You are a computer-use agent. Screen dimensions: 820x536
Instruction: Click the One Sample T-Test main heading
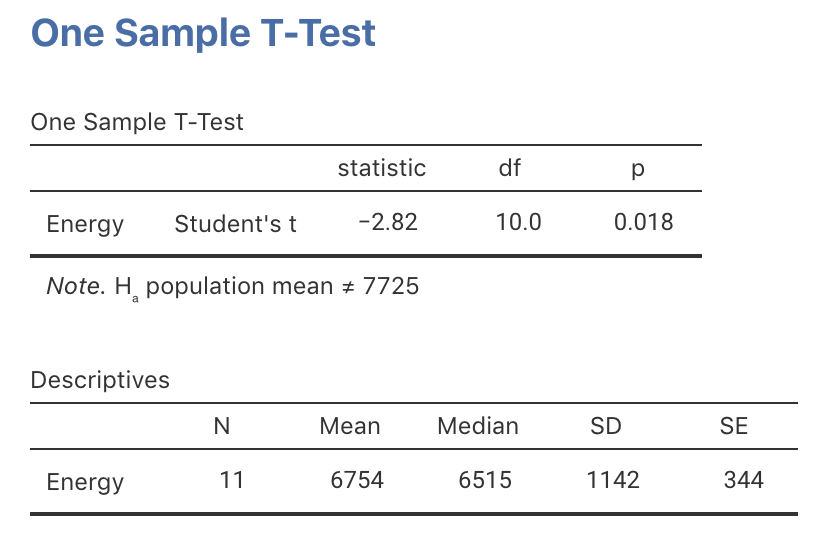tap(203, 34)
